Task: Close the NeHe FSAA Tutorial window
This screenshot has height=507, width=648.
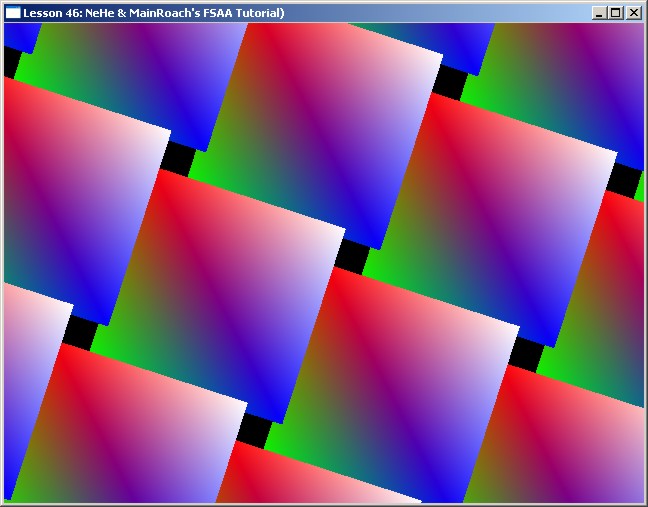Action: pos(633,13)
